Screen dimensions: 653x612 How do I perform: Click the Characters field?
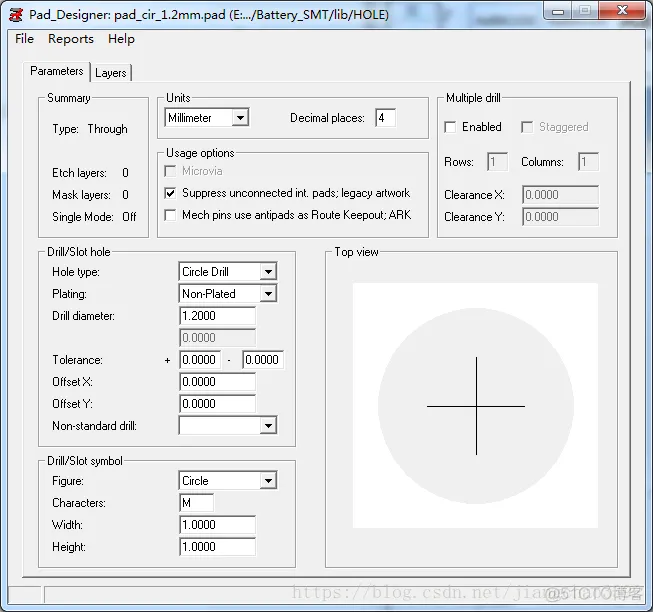click(197, 503)
